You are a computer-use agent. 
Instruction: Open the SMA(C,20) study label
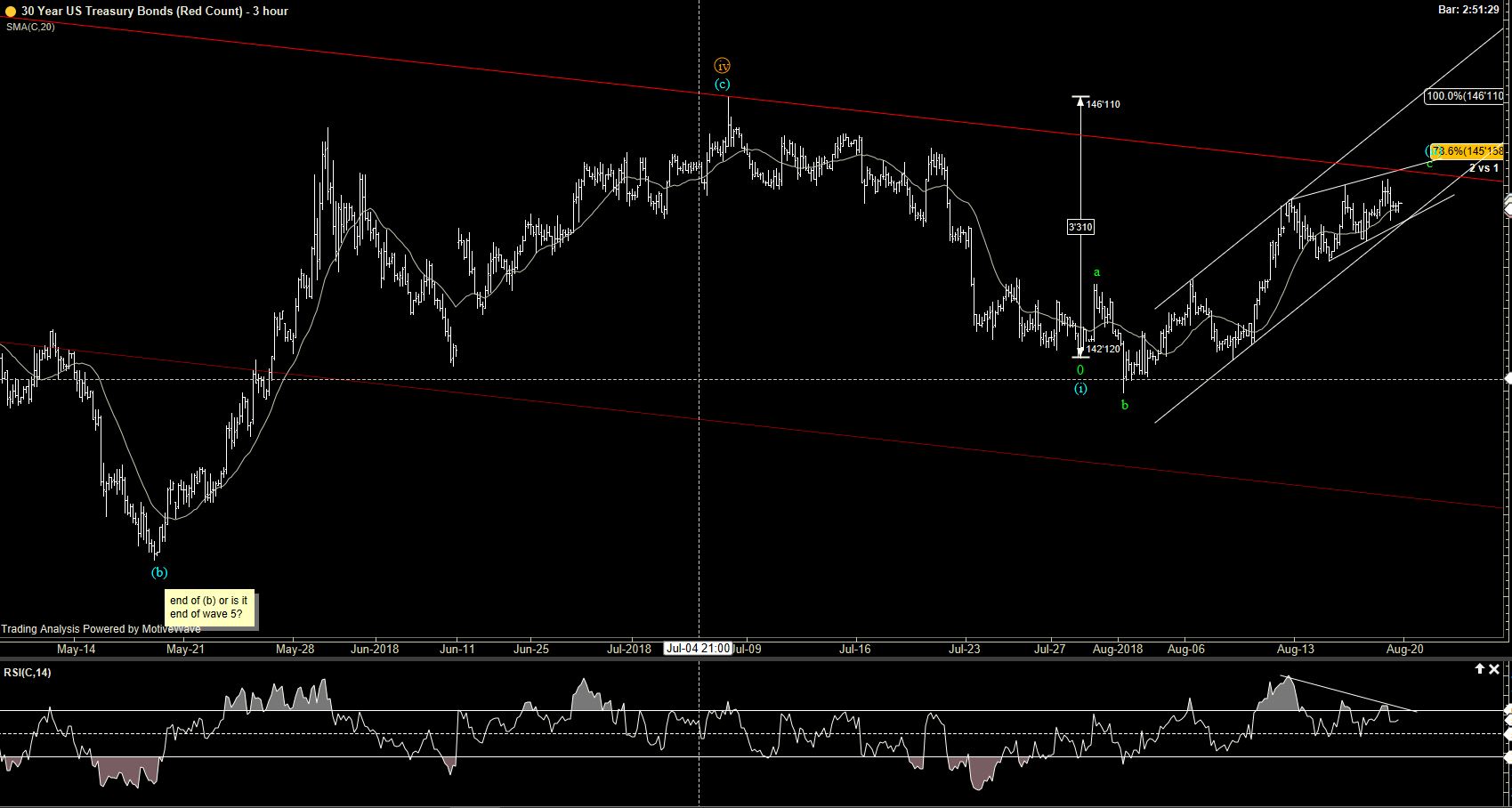pos(30,27)
